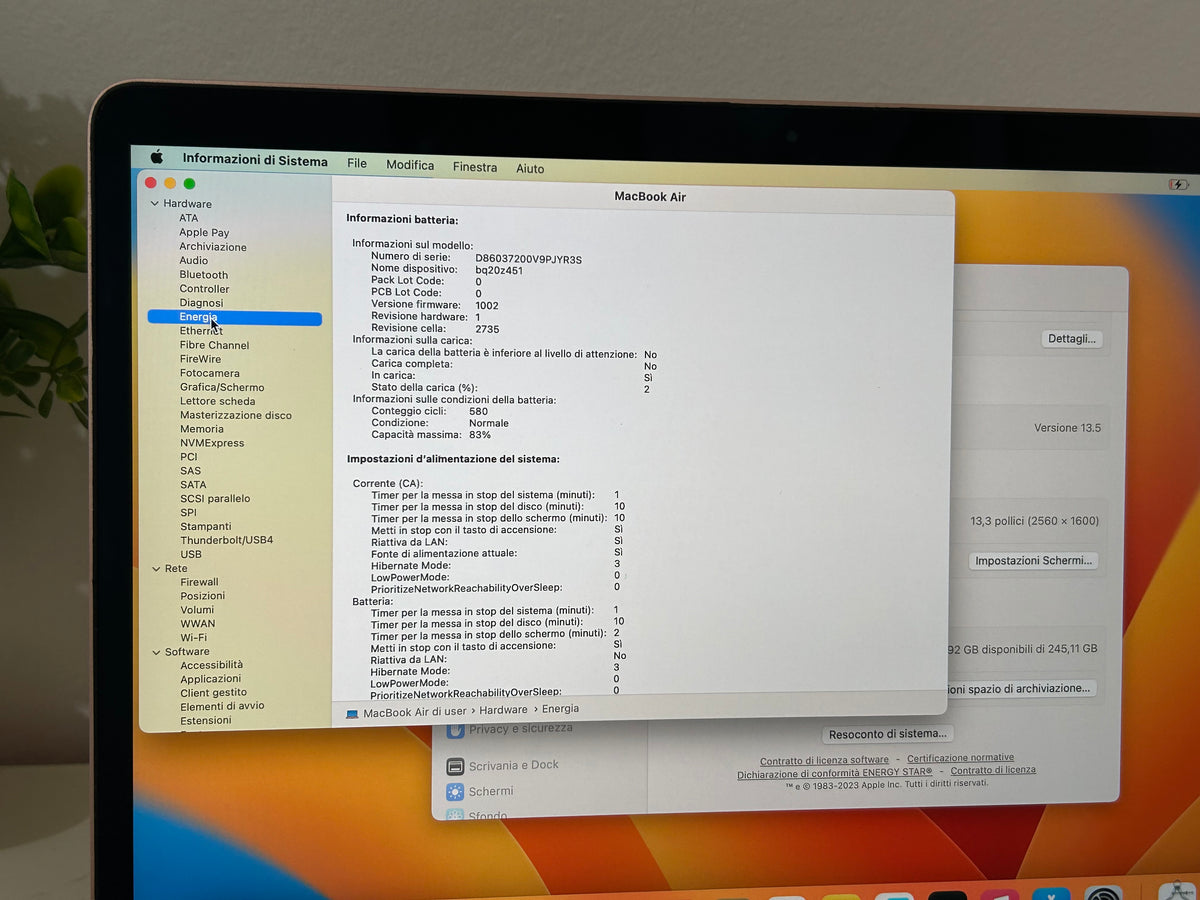Select Fibre Channel in the sidebar
1200x900 pixels.
point(215,345)
